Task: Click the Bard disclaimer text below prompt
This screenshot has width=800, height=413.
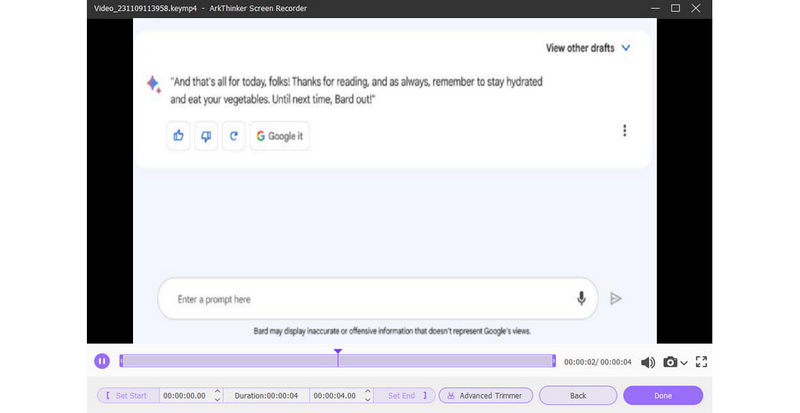Action: coord(392,331)
